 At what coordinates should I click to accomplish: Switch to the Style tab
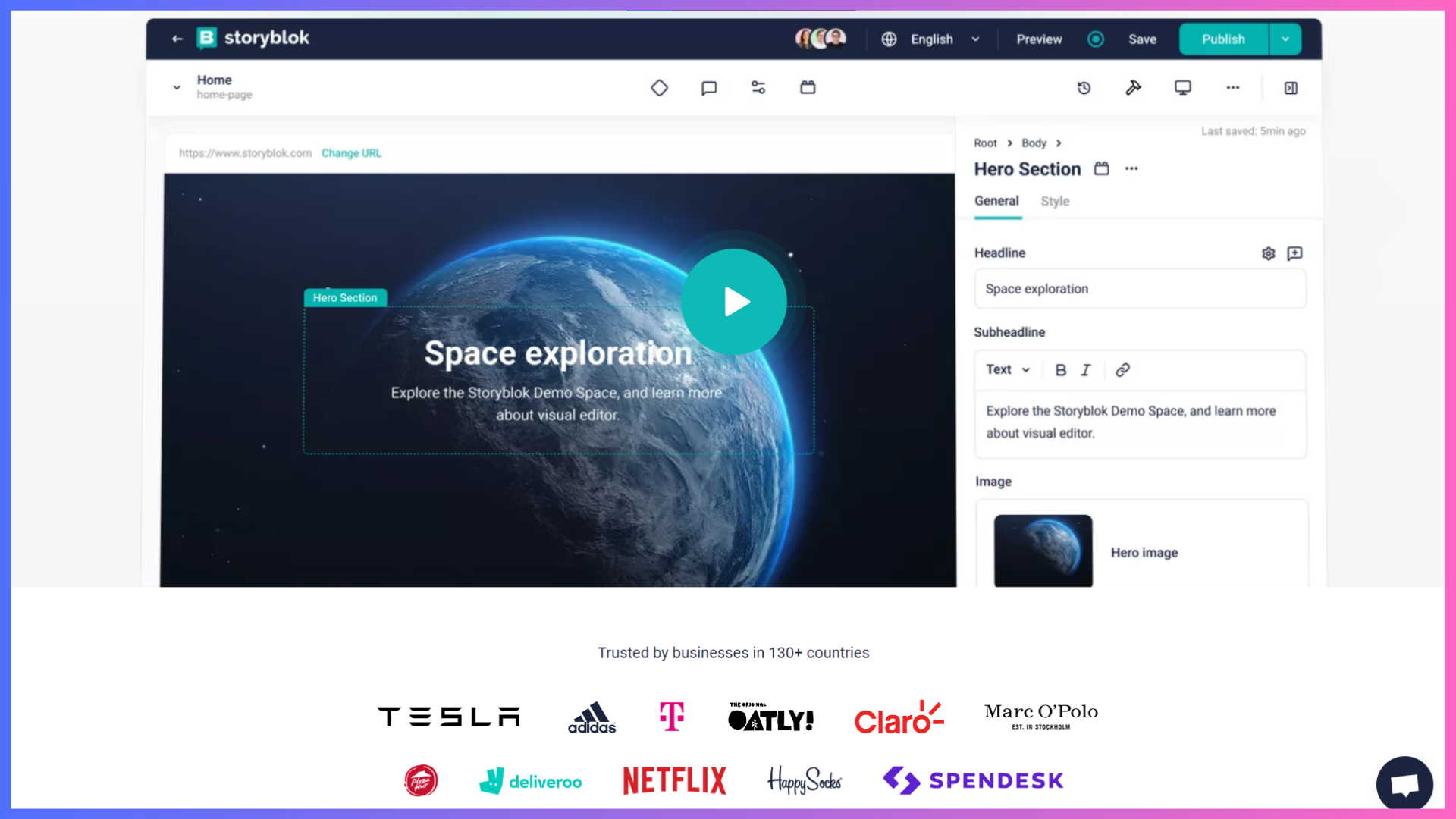(1055, 201)
